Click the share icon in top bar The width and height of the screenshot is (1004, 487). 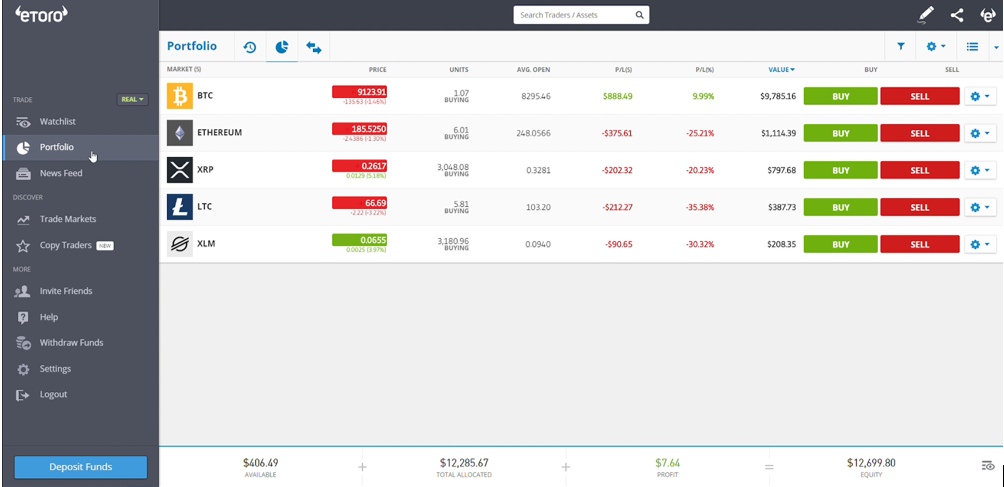click(x=957, y=14)
